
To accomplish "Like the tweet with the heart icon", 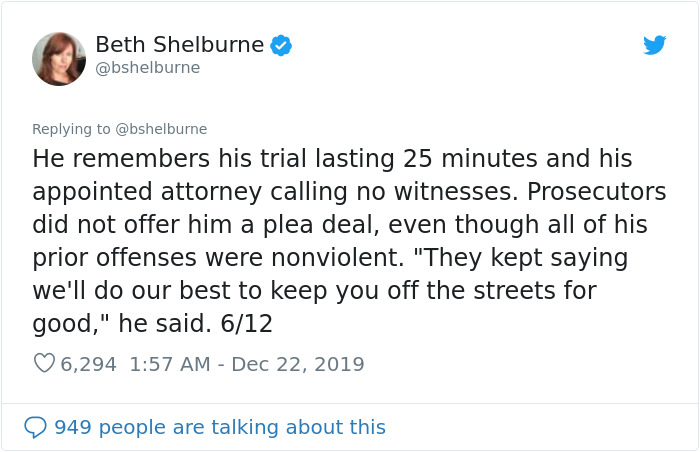I will [x=44, y=363].
